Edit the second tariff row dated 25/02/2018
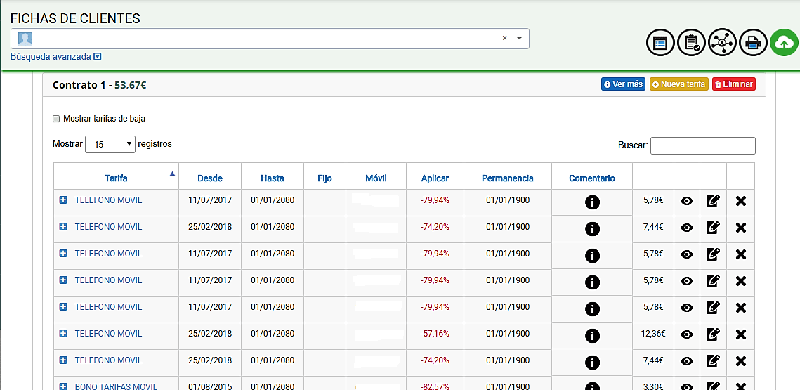 coord(713,227)
